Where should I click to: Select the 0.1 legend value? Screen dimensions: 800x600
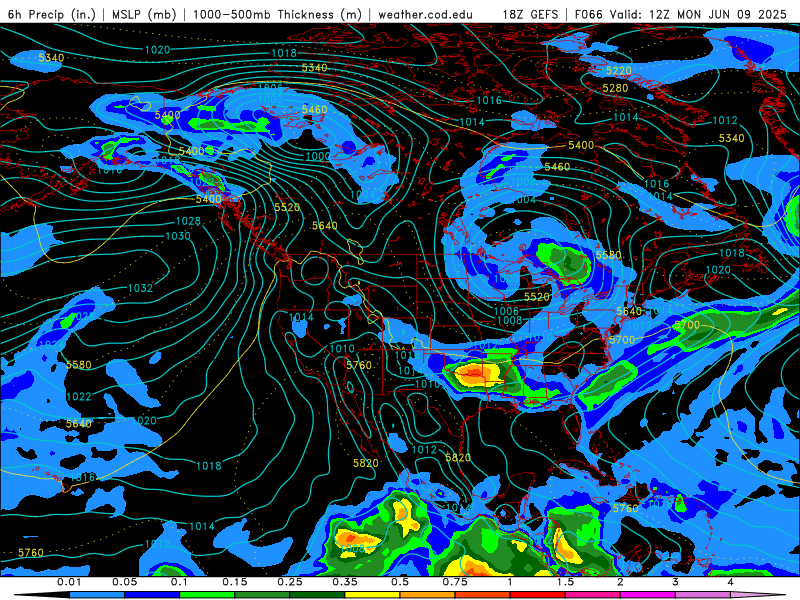pos(179,582)
